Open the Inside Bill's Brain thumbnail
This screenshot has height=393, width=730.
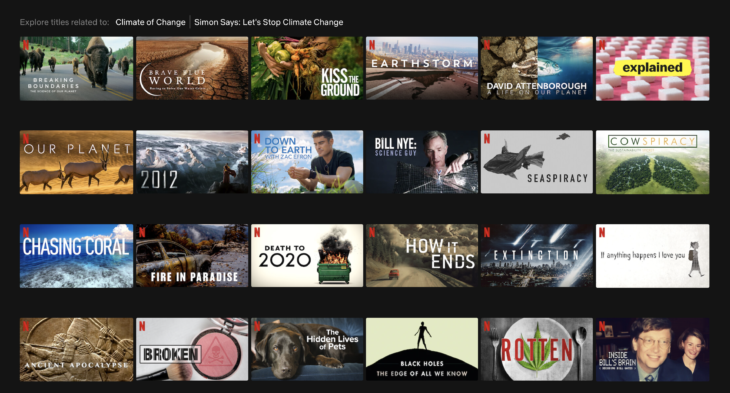(x=653, y=350)
